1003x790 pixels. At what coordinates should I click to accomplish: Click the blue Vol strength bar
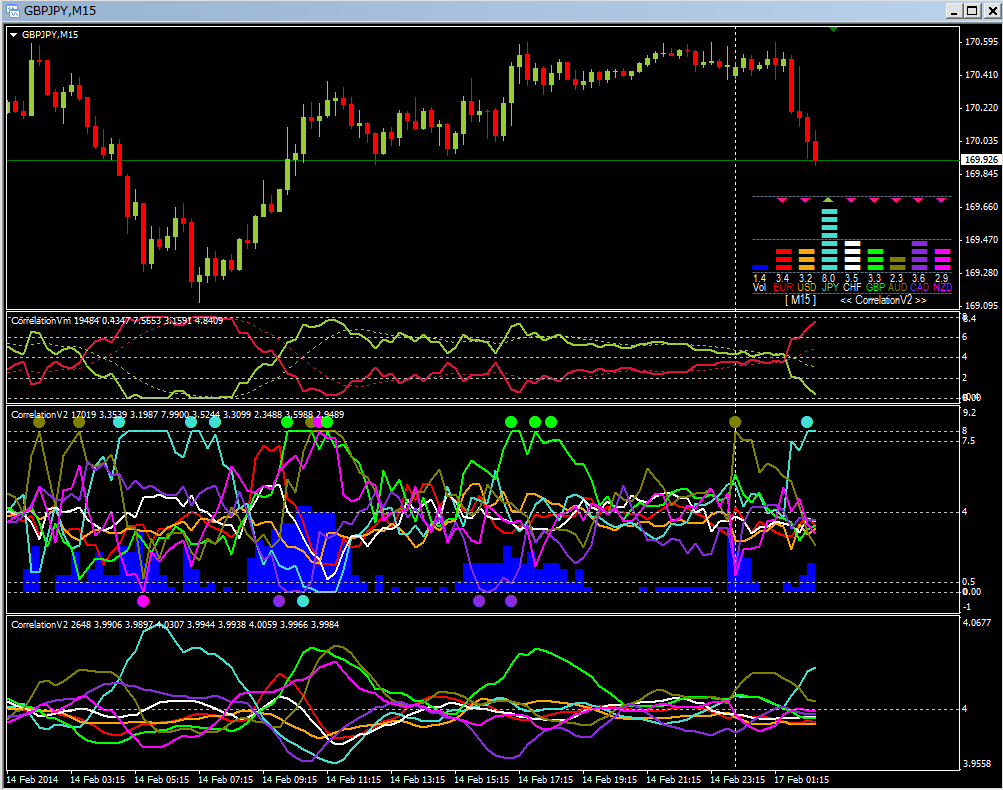pyautogui.click(x=760, y=267)
